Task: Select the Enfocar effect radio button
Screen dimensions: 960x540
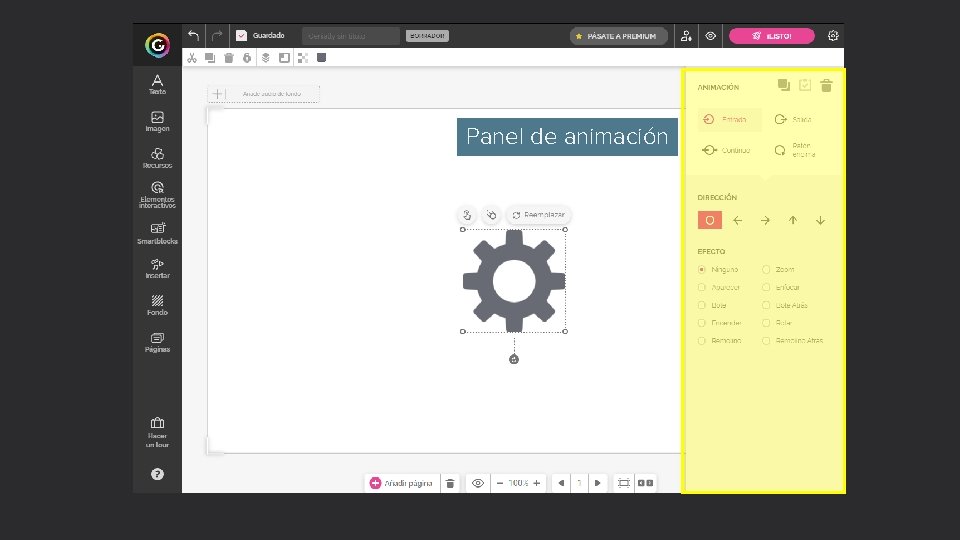Action: (x=766, y=287)
